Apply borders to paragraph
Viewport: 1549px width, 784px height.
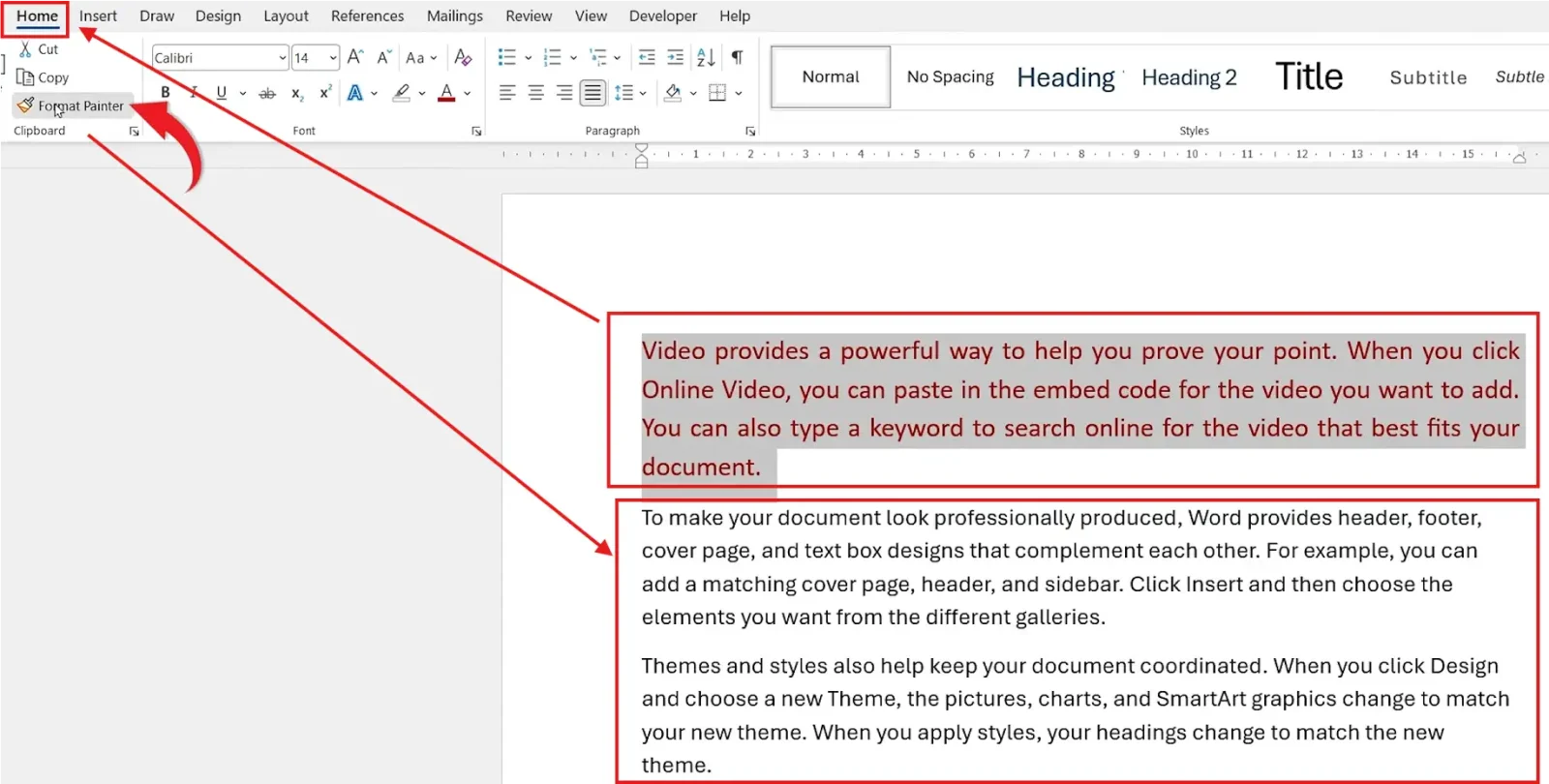(x=717, y=93)
